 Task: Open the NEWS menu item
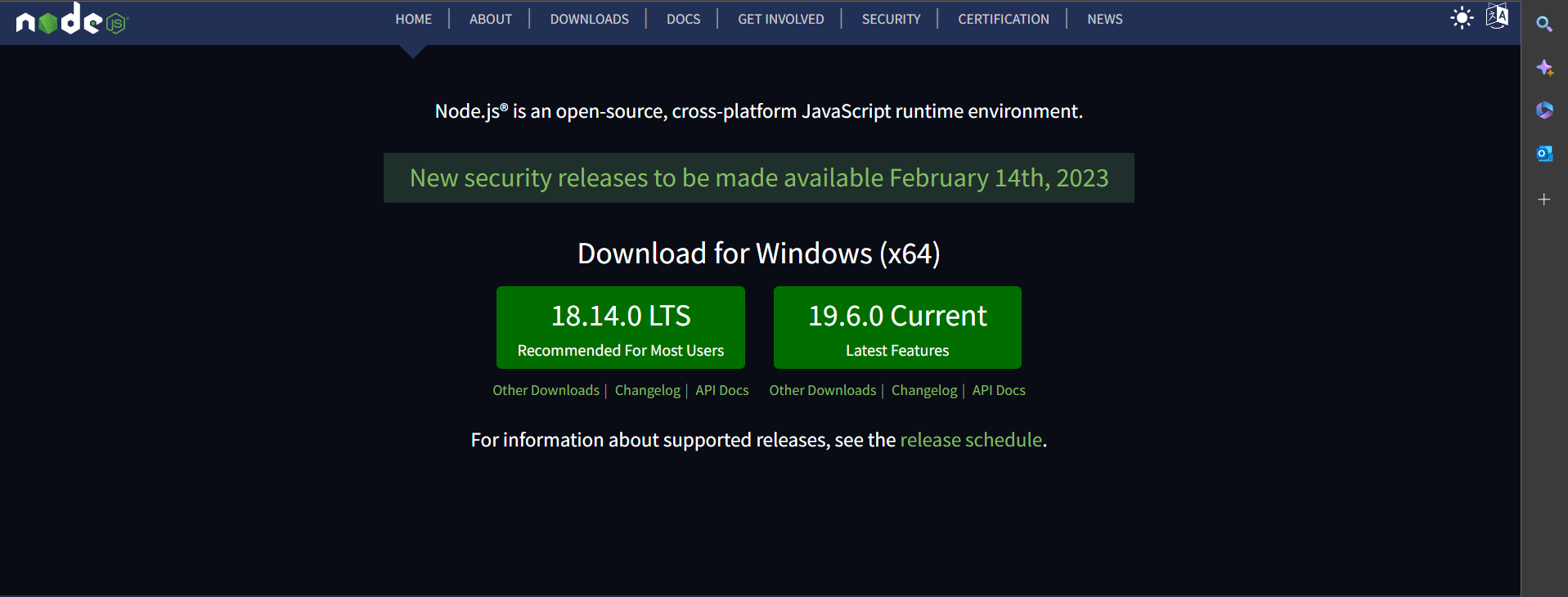click(x=1105, y=19)
